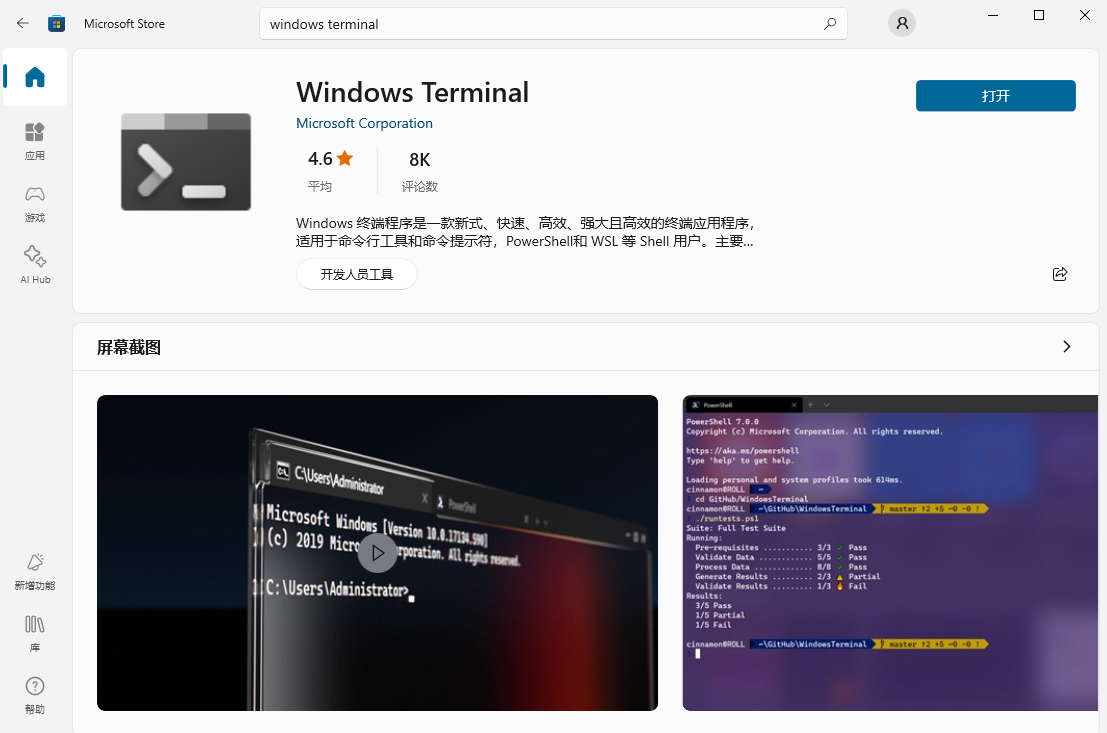Expand the 屏幕截图 screenshots section chevron

coord(1067,345)
